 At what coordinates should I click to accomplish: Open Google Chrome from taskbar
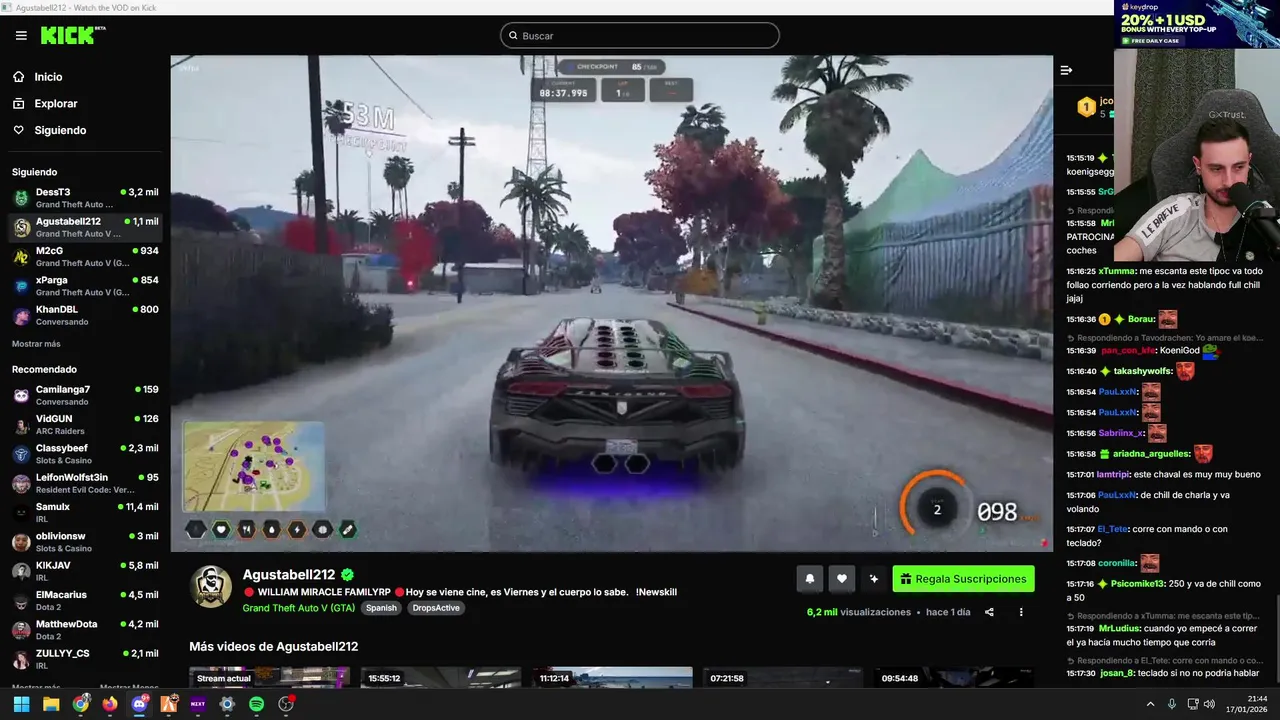click(x=80, y=704)
